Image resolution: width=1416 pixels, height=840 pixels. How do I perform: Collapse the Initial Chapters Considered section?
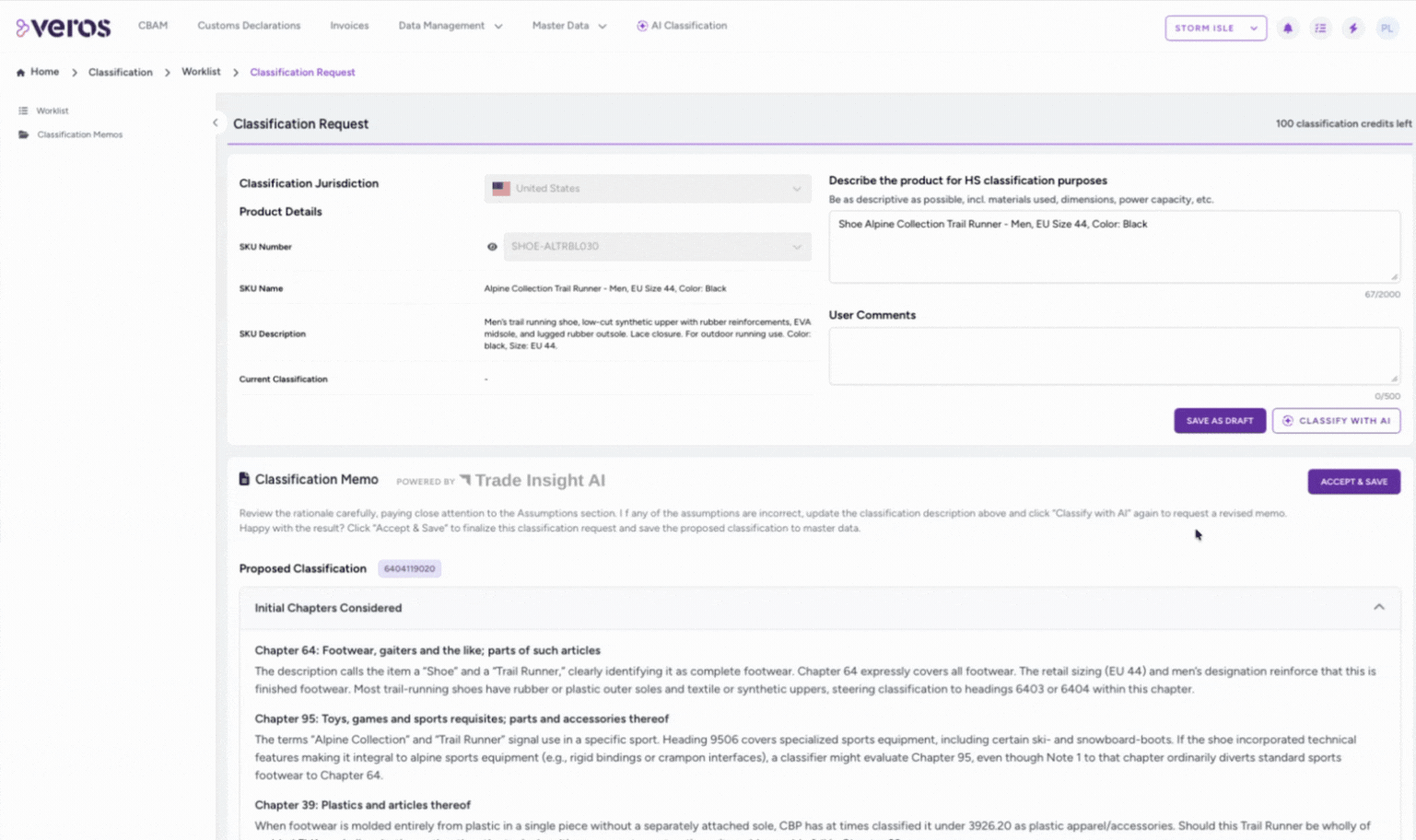click(x=1378, y=608)
